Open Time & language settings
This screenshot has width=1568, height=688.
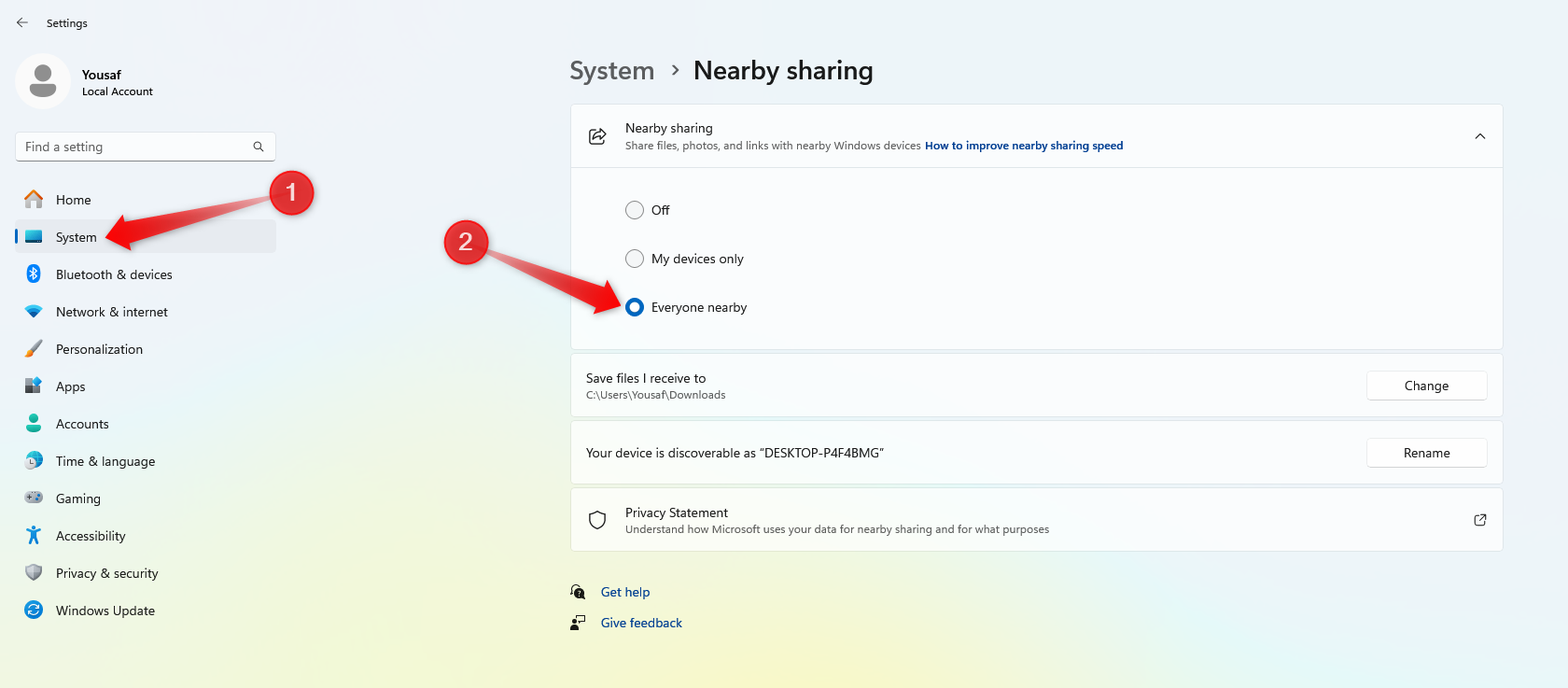146,461
